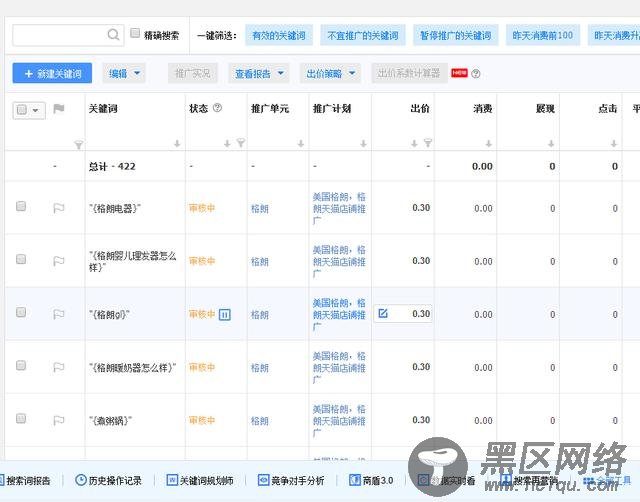Apply the 不宜推广的关键词 quick filter
The width and height of the screenshot is (640, 502).
pos(363,36)
